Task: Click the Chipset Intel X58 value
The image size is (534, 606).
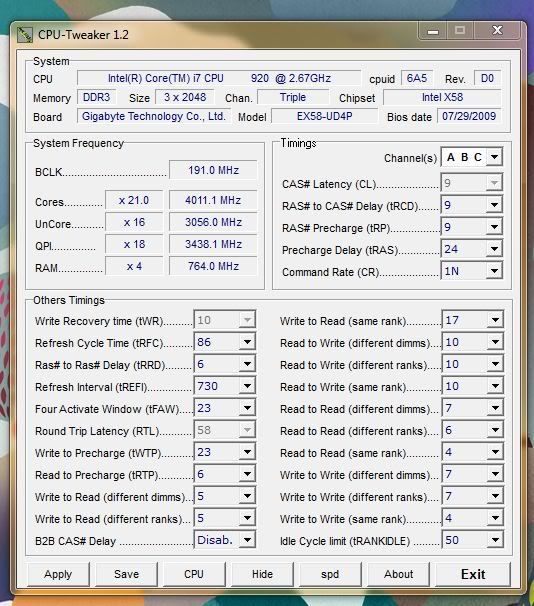Action: (442, 97)
